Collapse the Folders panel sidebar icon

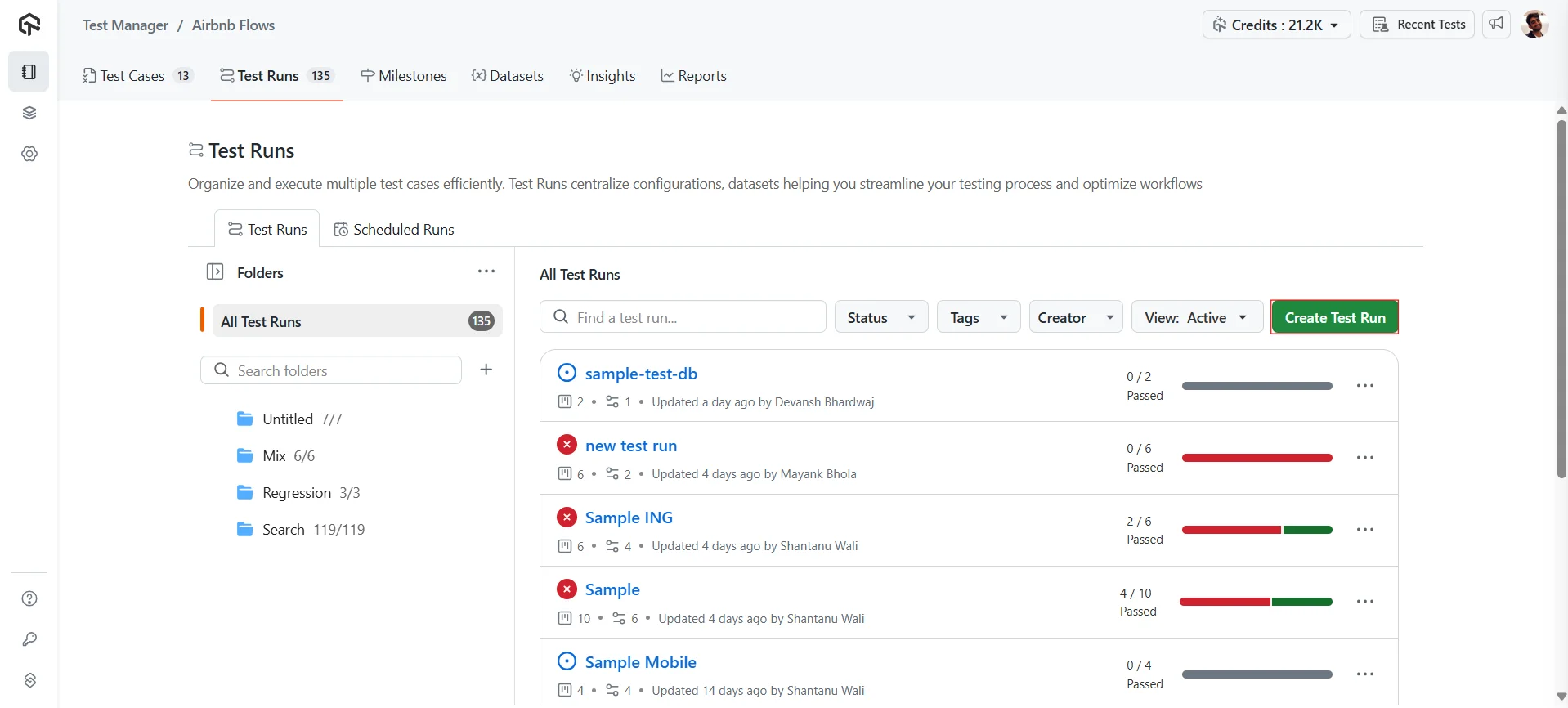point(215,272)
